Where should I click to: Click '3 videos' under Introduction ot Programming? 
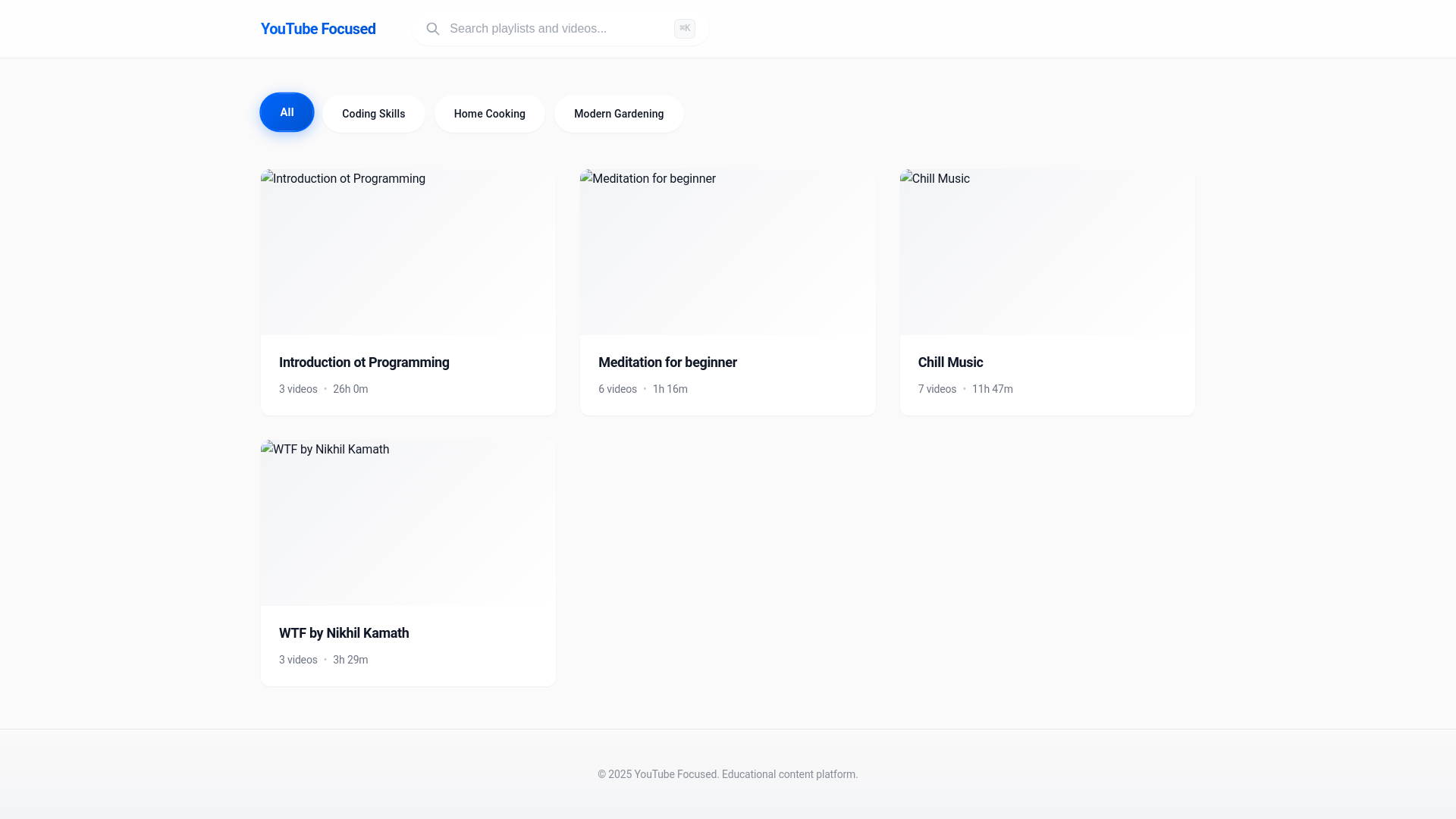[298, 389]
